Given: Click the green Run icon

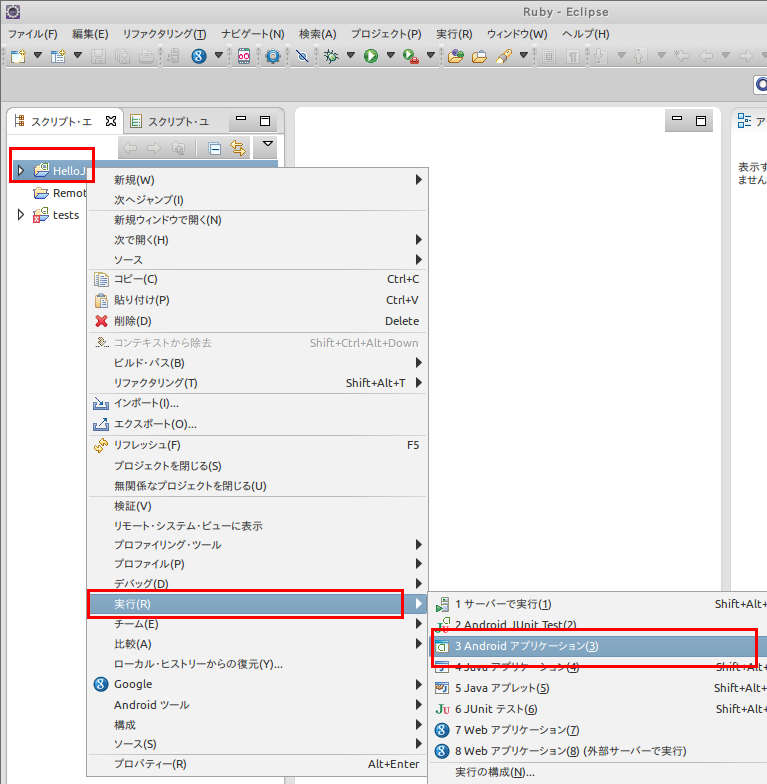Looking at the screenshot, I should point(370,56).
